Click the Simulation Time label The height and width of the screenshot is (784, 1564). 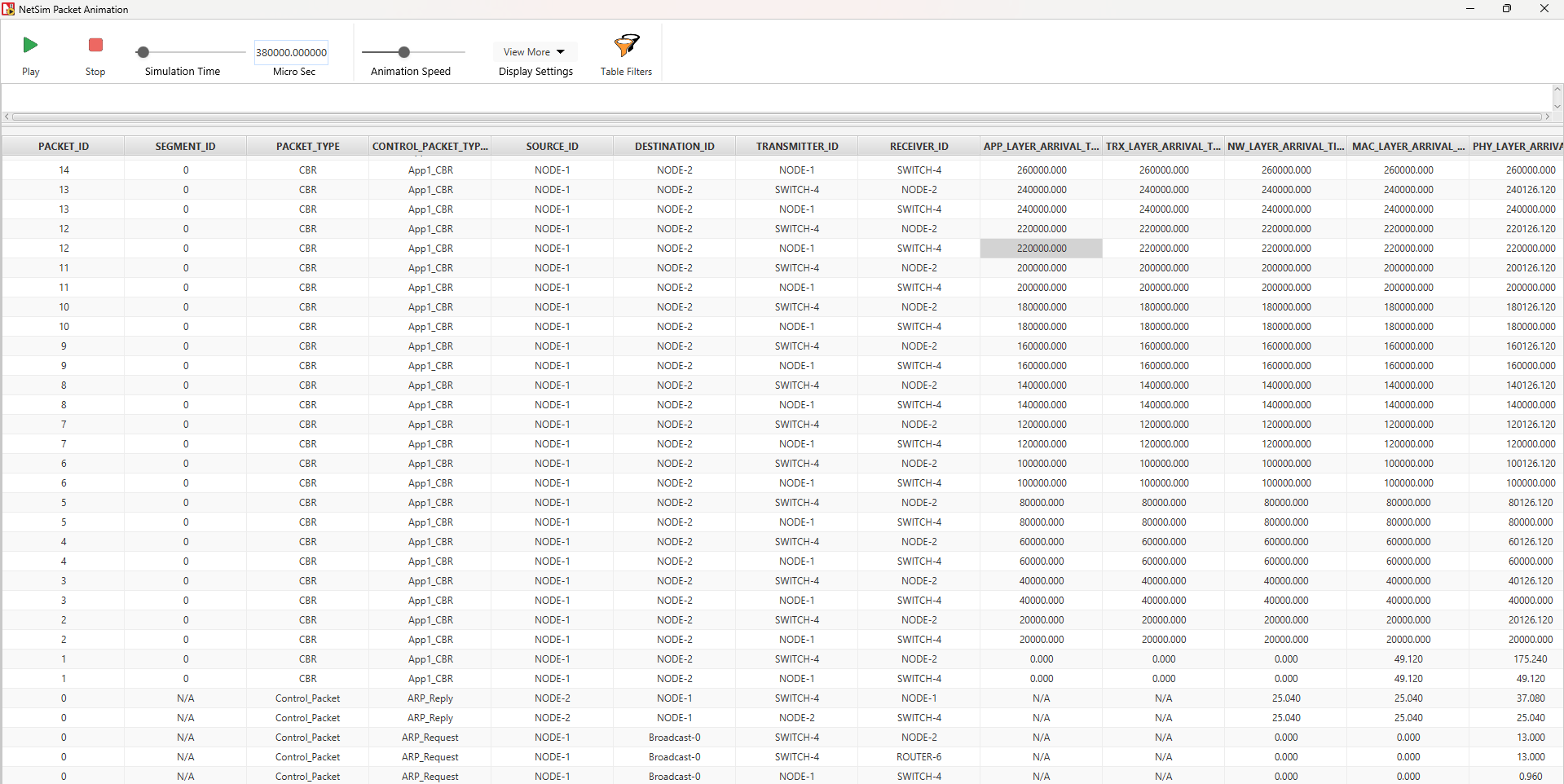tap(183, 72)
